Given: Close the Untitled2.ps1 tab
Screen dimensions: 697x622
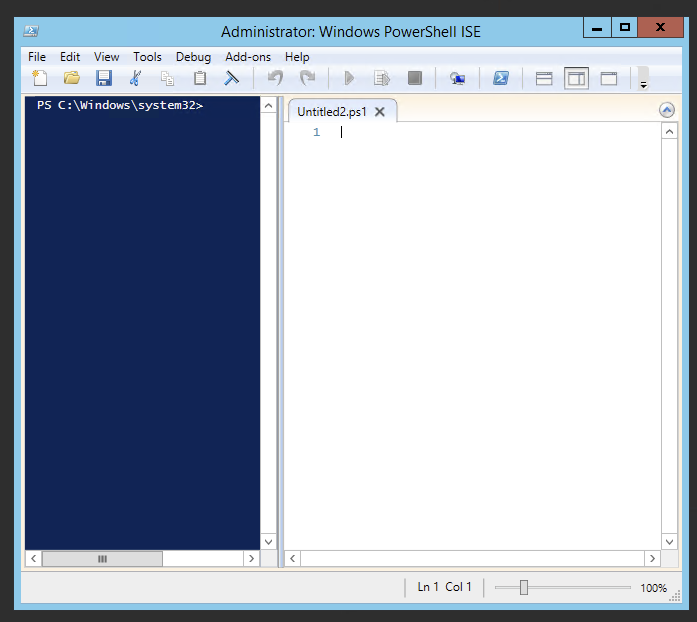Looking at the screenshot, I should pyautogui.click(x=380, y=112).
